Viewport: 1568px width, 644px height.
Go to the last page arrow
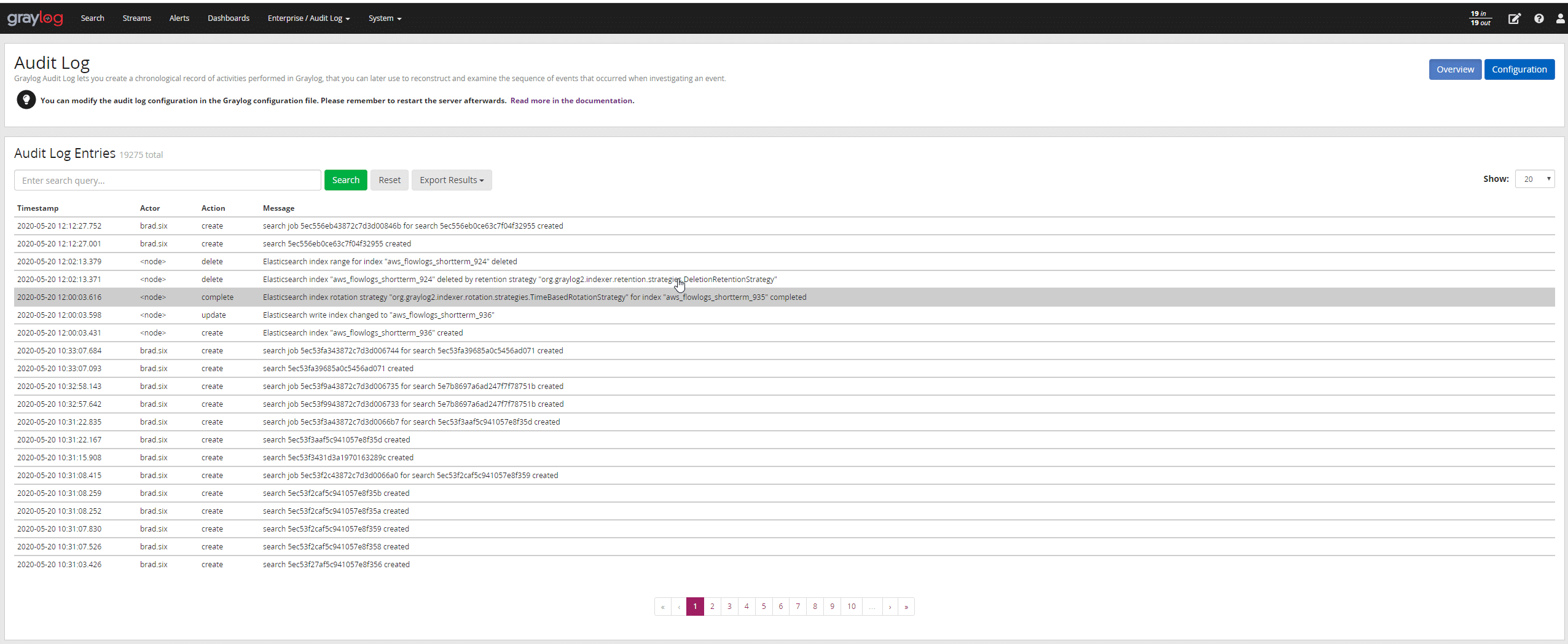(x=906, y=607)
